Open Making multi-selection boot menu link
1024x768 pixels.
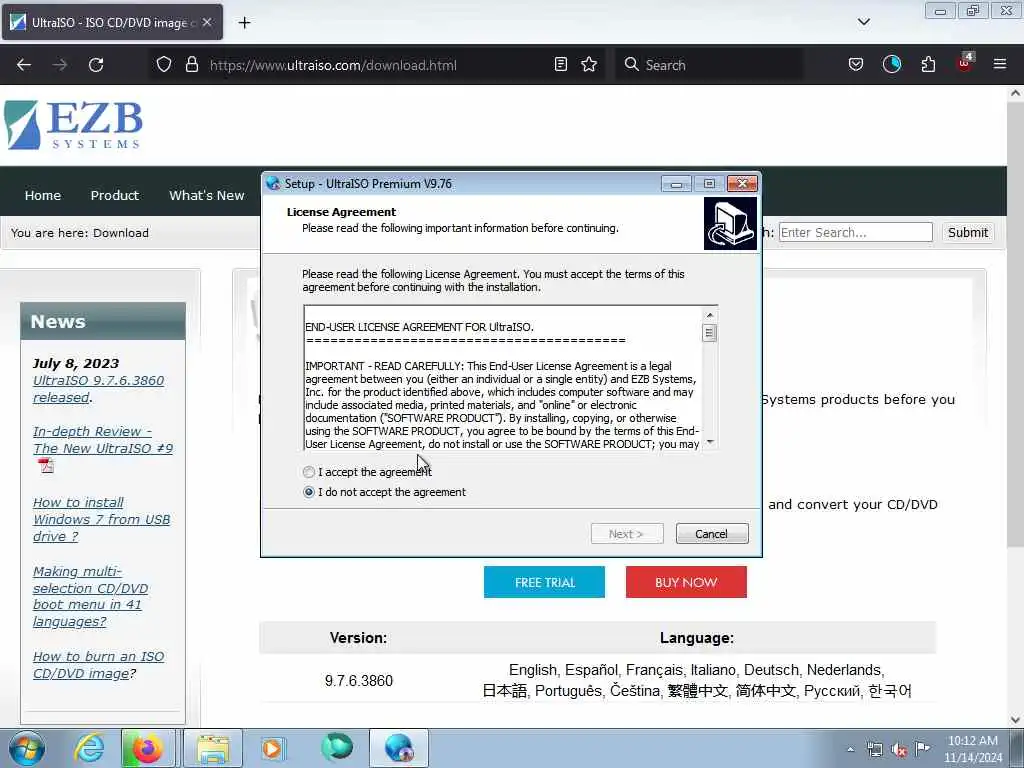click(90, 596)
